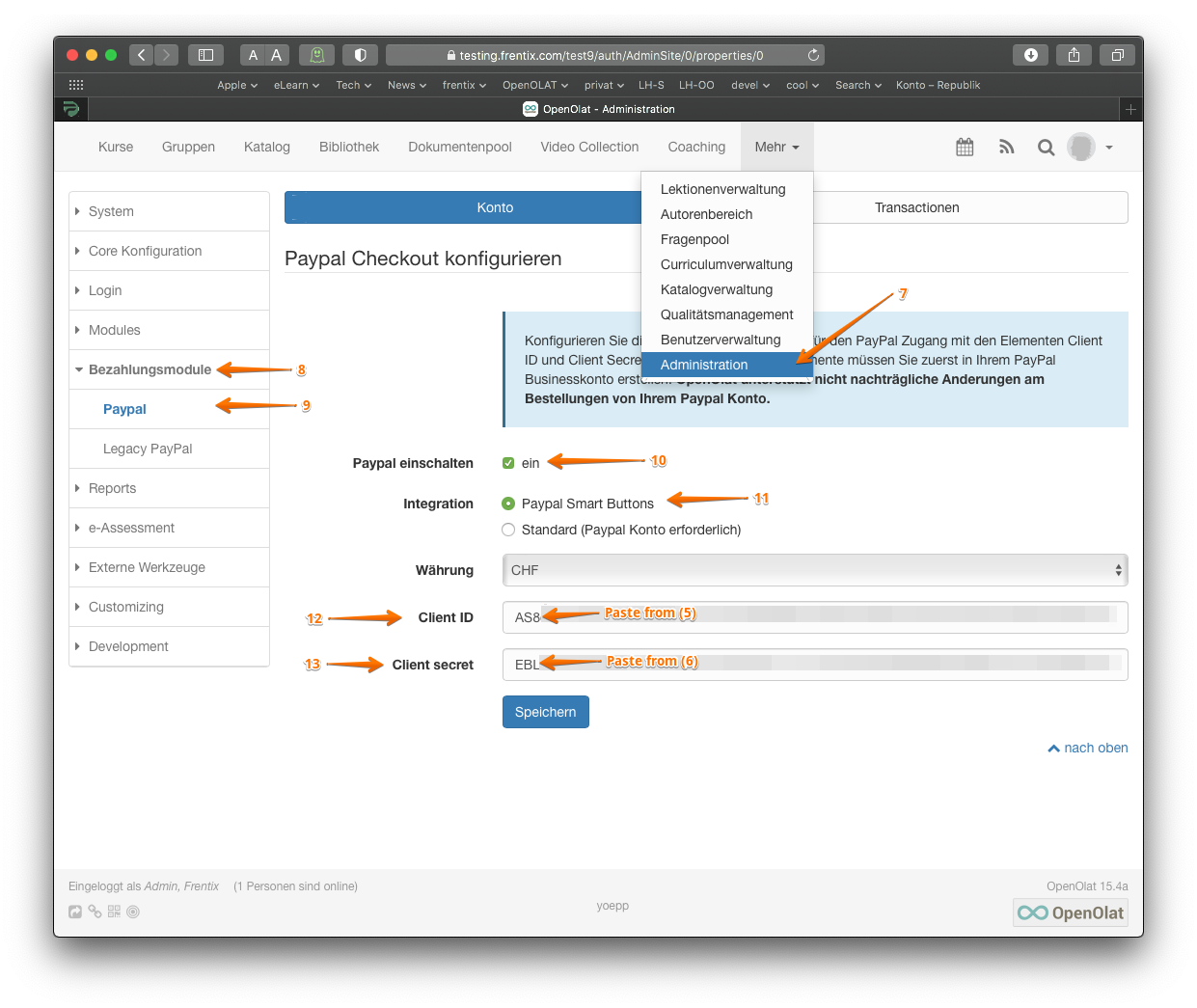Click the nach oben link

[x=1088, y=748]
